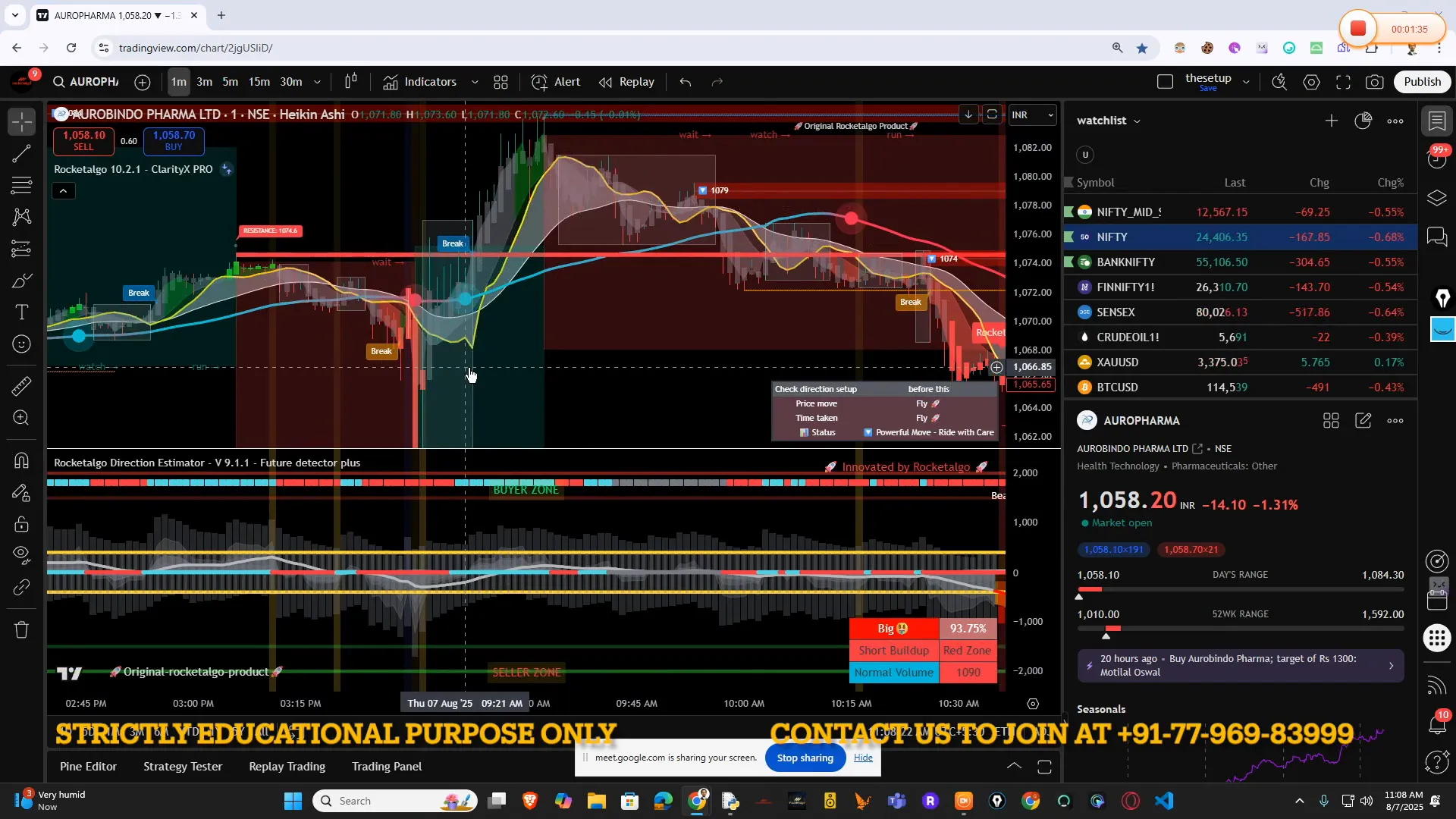Add symbol to compare with plus icon
Image resolution: width=1456 pixels, height=819 pixels.
coord(143,82)
